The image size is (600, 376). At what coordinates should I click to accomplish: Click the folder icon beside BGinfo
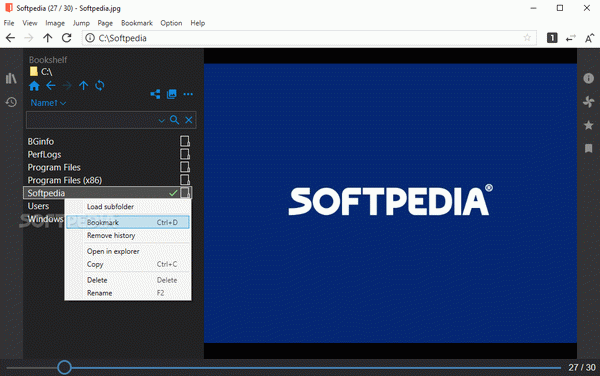pos(185,142)
